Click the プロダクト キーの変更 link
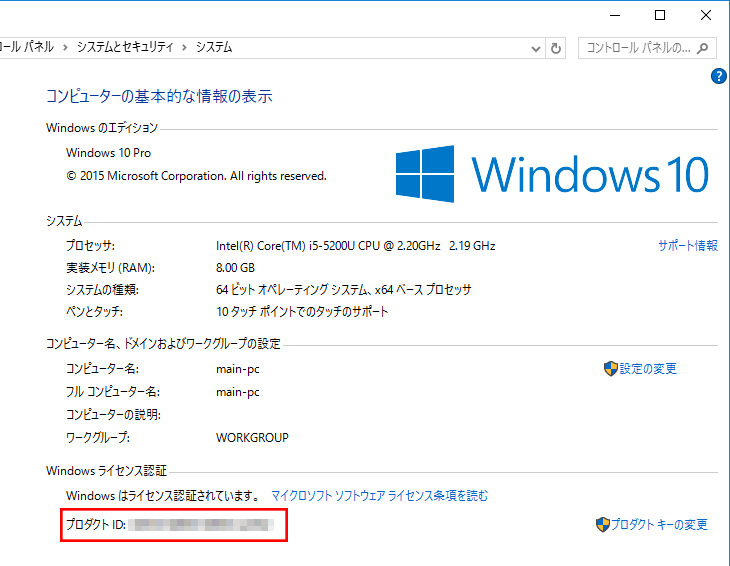Viewport: 730px width, 566px height. point(659,525)
